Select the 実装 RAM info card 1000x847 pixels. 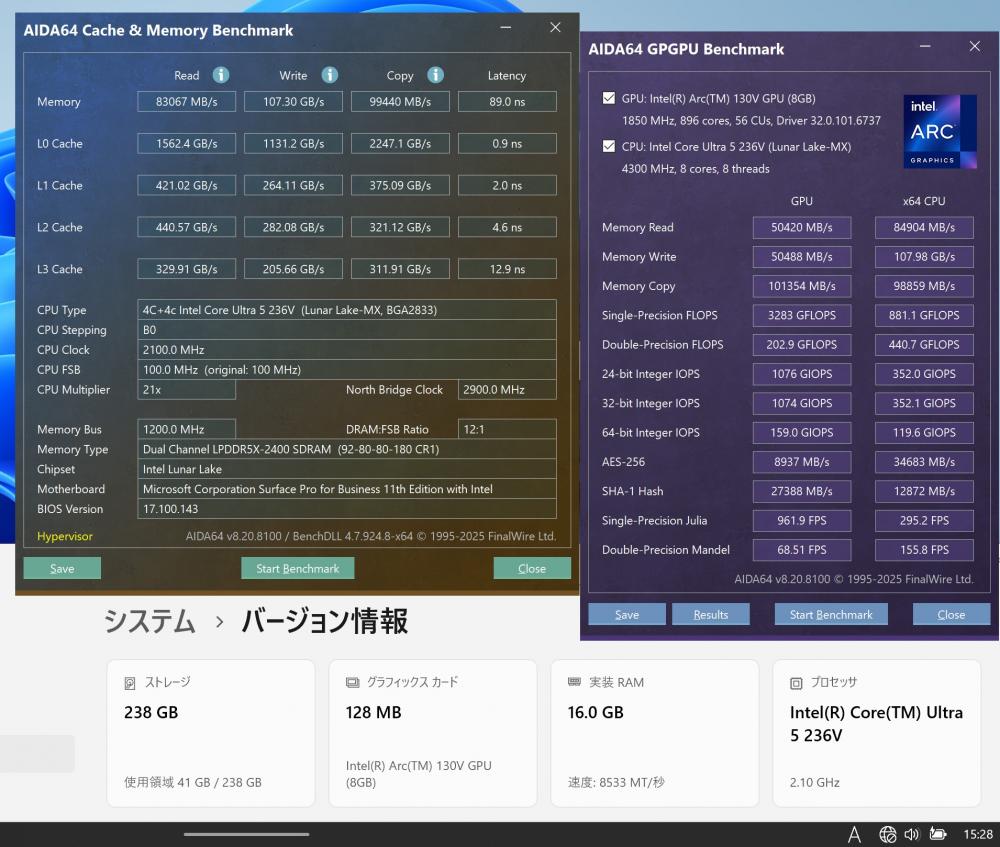654,732
